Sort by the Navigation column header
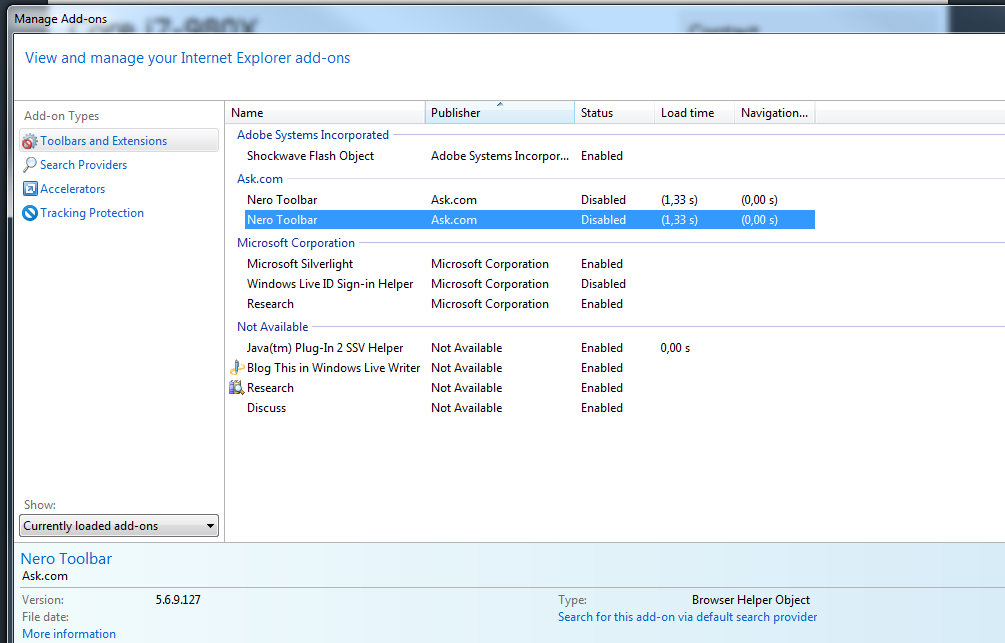Image resolution: width=1005 pixels, height=643 pixels. pyautogui.click(x=774, y=113)
